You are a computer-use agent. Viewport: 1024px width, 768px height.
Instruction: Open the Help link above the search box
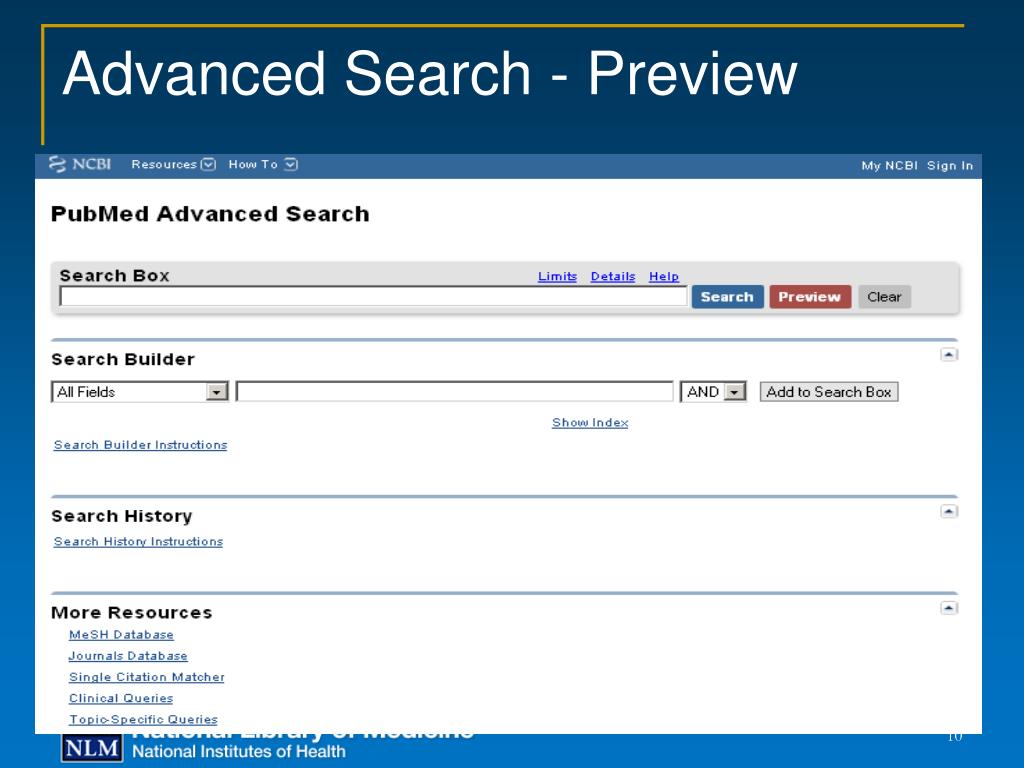pyautogui.click(x=664, y=276)
